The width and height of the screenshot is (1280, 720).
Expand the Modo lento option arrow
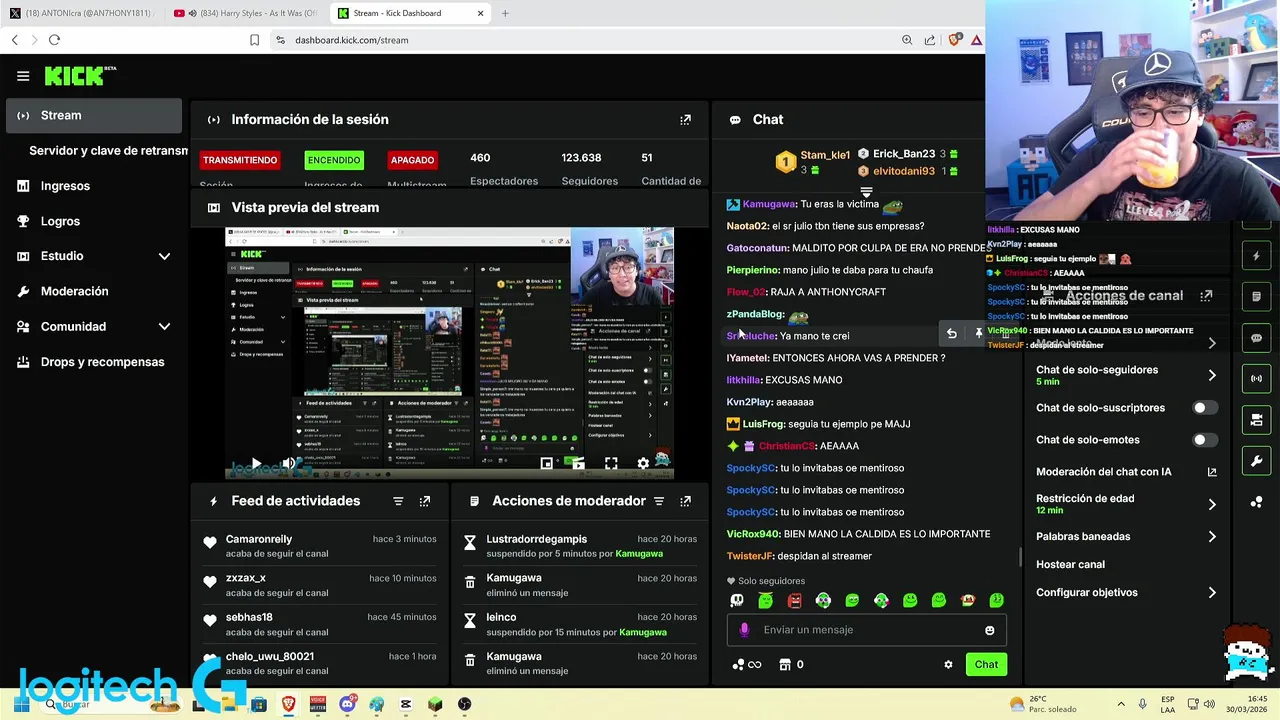click(x=1212, y=343)
